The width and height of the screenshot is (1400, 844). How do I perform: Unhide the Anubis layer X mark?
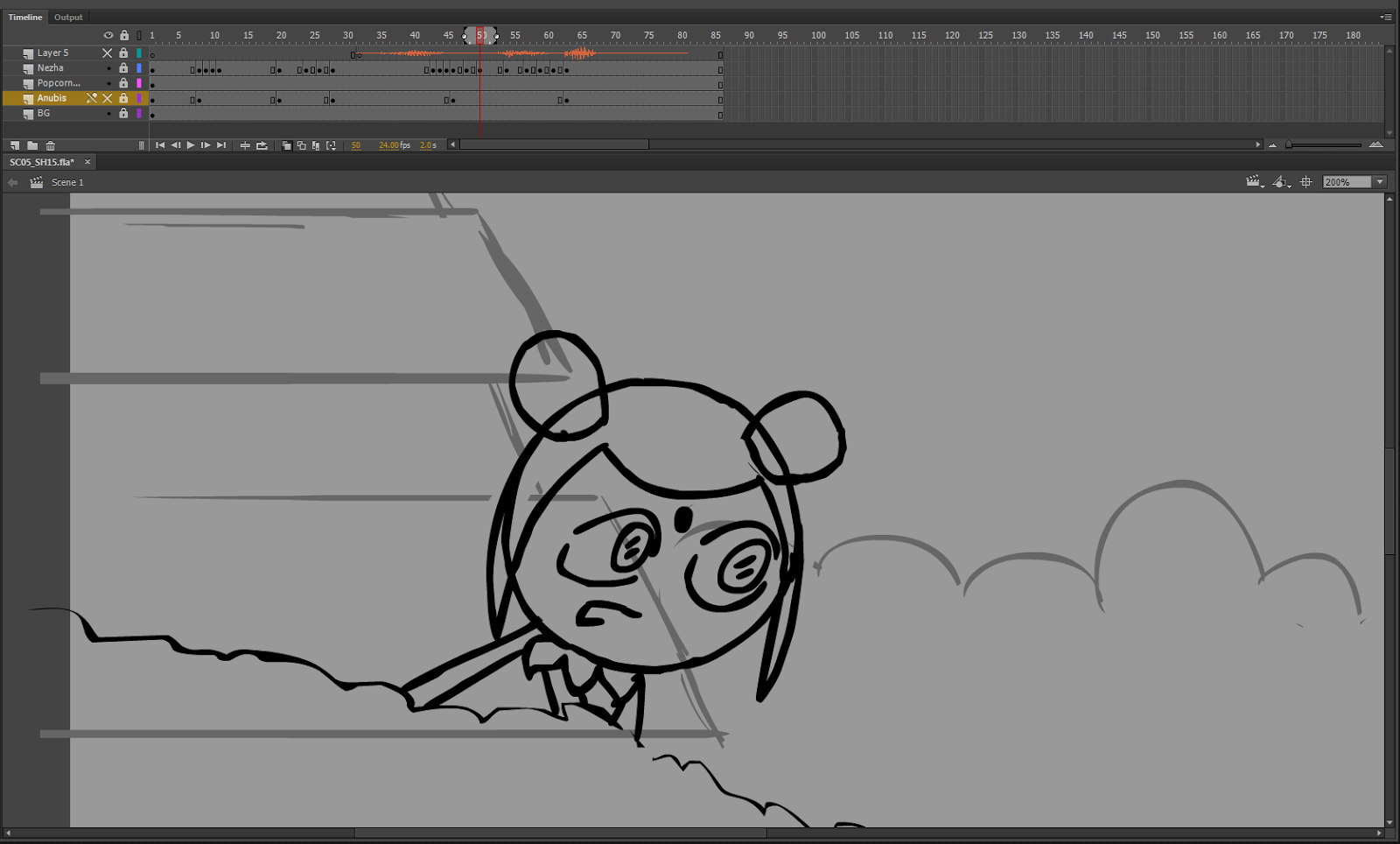(108, 98)
